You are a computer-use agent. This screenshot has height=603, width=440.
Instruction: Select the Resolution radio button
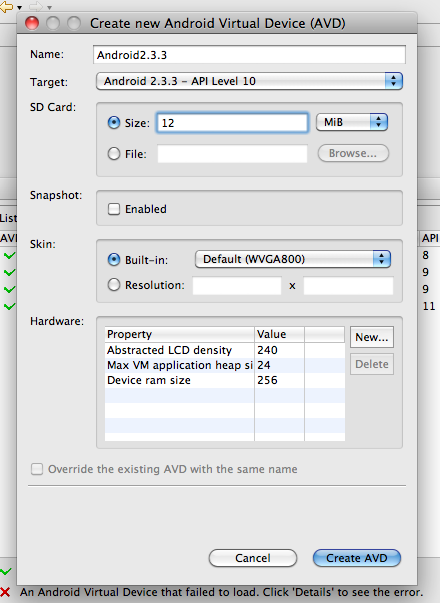(114, 285)
